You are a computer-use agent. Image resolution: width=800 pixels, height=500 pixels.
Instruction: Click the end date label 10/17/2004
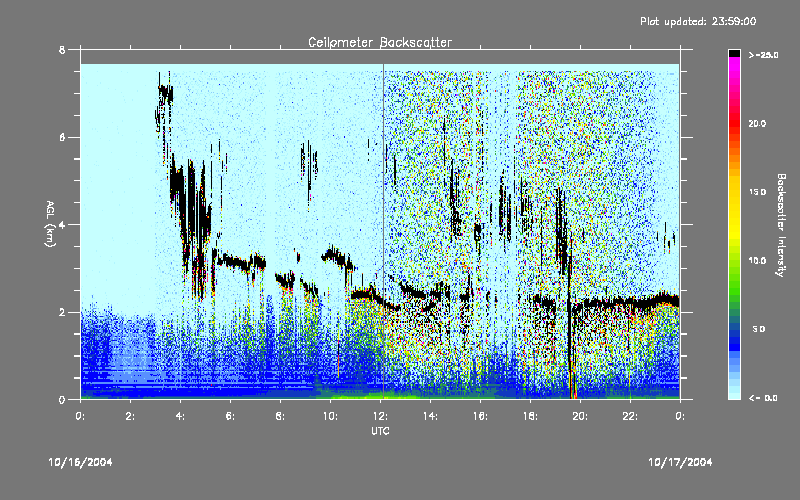coord(680,462)
